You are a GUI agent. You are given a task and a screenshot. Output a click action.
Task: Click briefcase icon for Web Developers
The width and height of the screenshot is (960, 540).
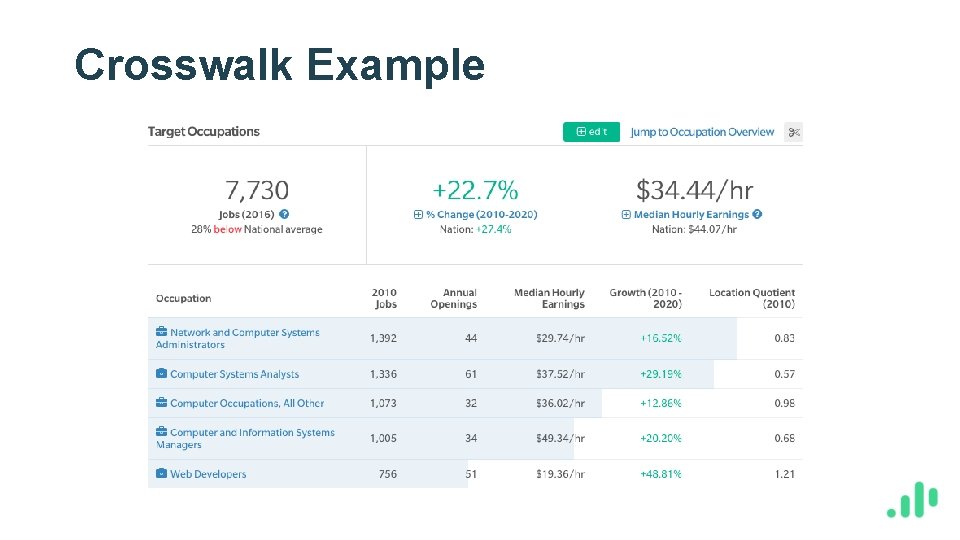pos(162,473)
